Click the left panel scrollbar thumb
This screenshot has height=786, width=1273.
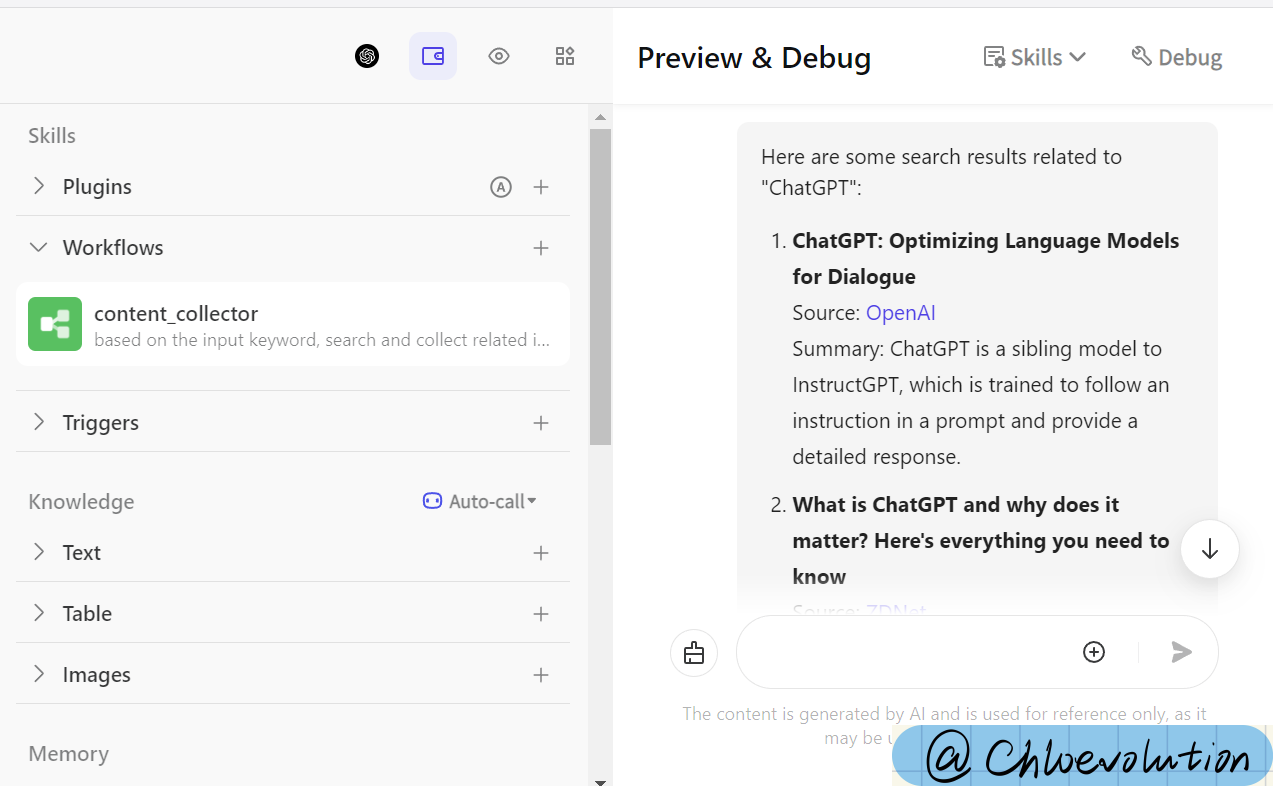[x=600, y=286]
